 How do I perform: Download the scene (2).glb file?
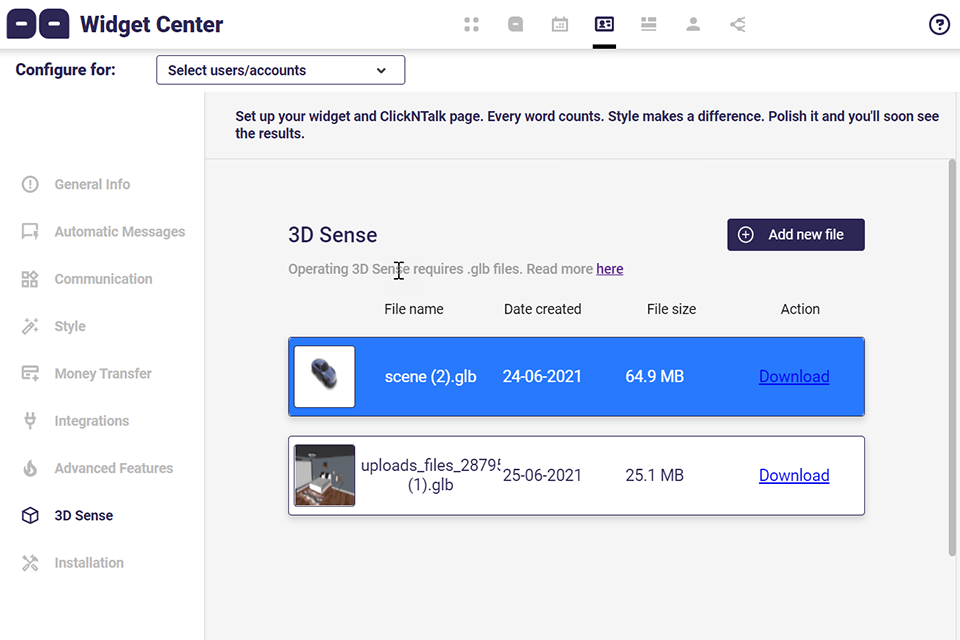pyautogui.click(x=794, y=376)
